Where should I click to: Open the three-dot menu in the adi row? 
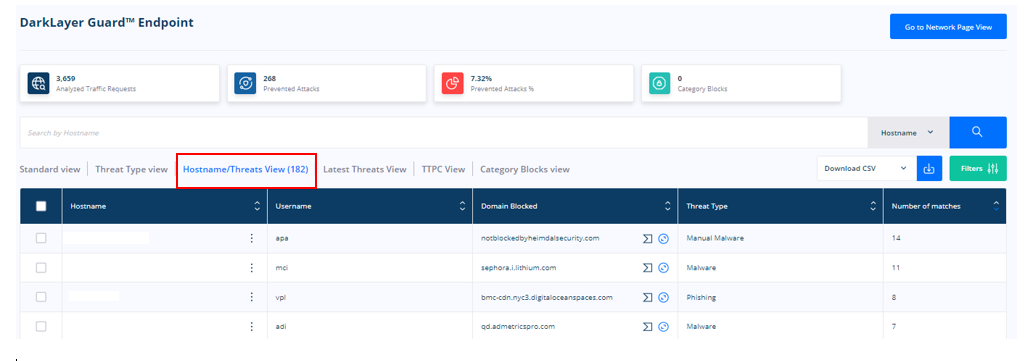click(252, 326)
